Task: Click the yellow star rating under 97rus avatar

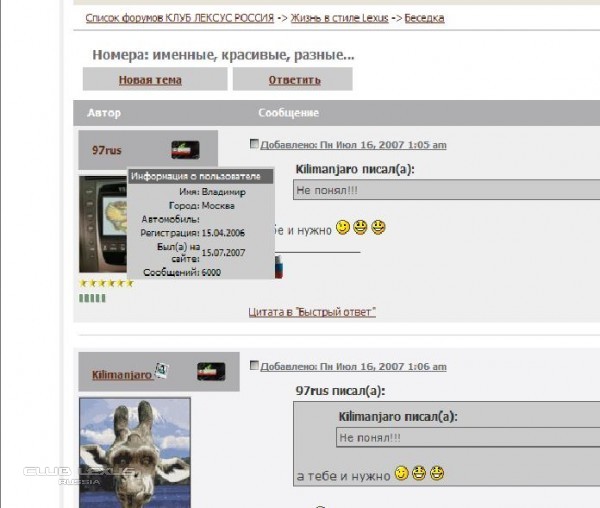Action: pyautogui.click(x=106, y=283)
